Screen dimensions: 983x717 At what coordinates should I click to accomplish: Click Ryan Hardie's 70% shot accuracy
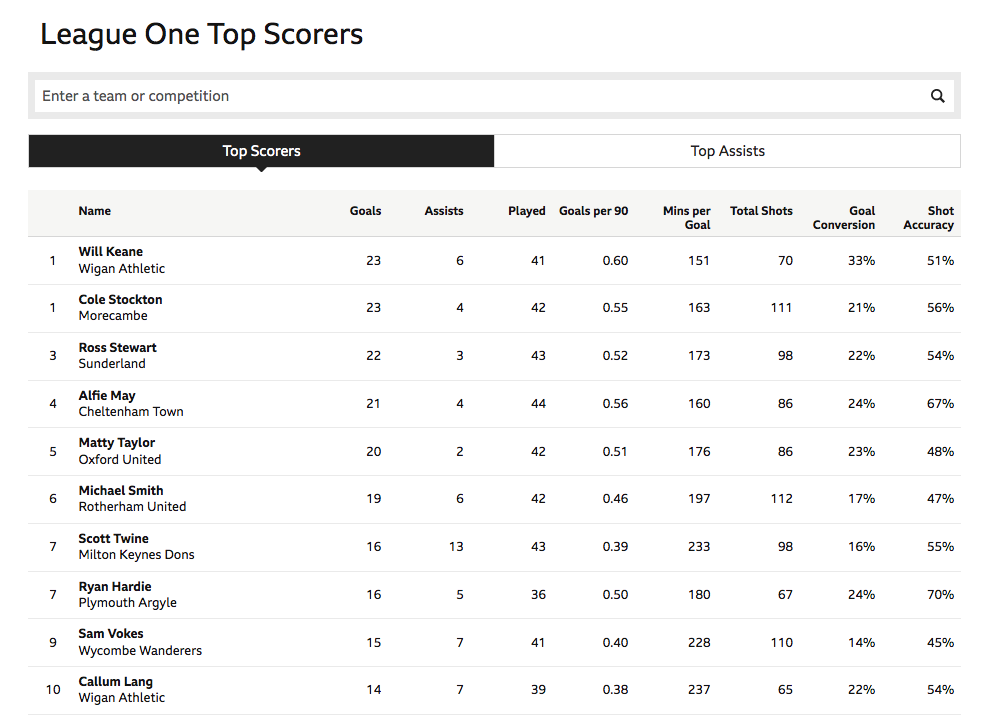click(940, 595)
